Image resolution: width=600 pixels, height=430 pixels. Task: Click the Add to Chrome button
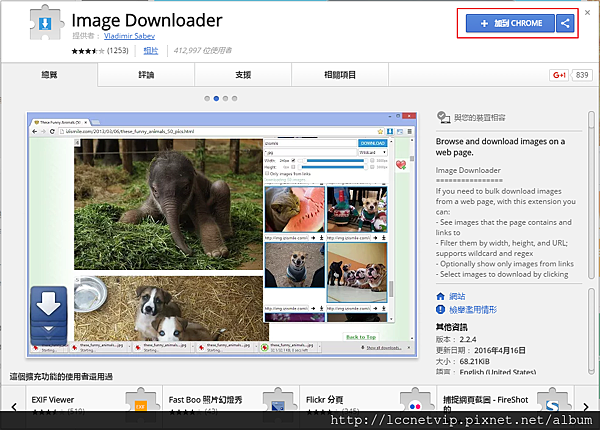point(510,23)
